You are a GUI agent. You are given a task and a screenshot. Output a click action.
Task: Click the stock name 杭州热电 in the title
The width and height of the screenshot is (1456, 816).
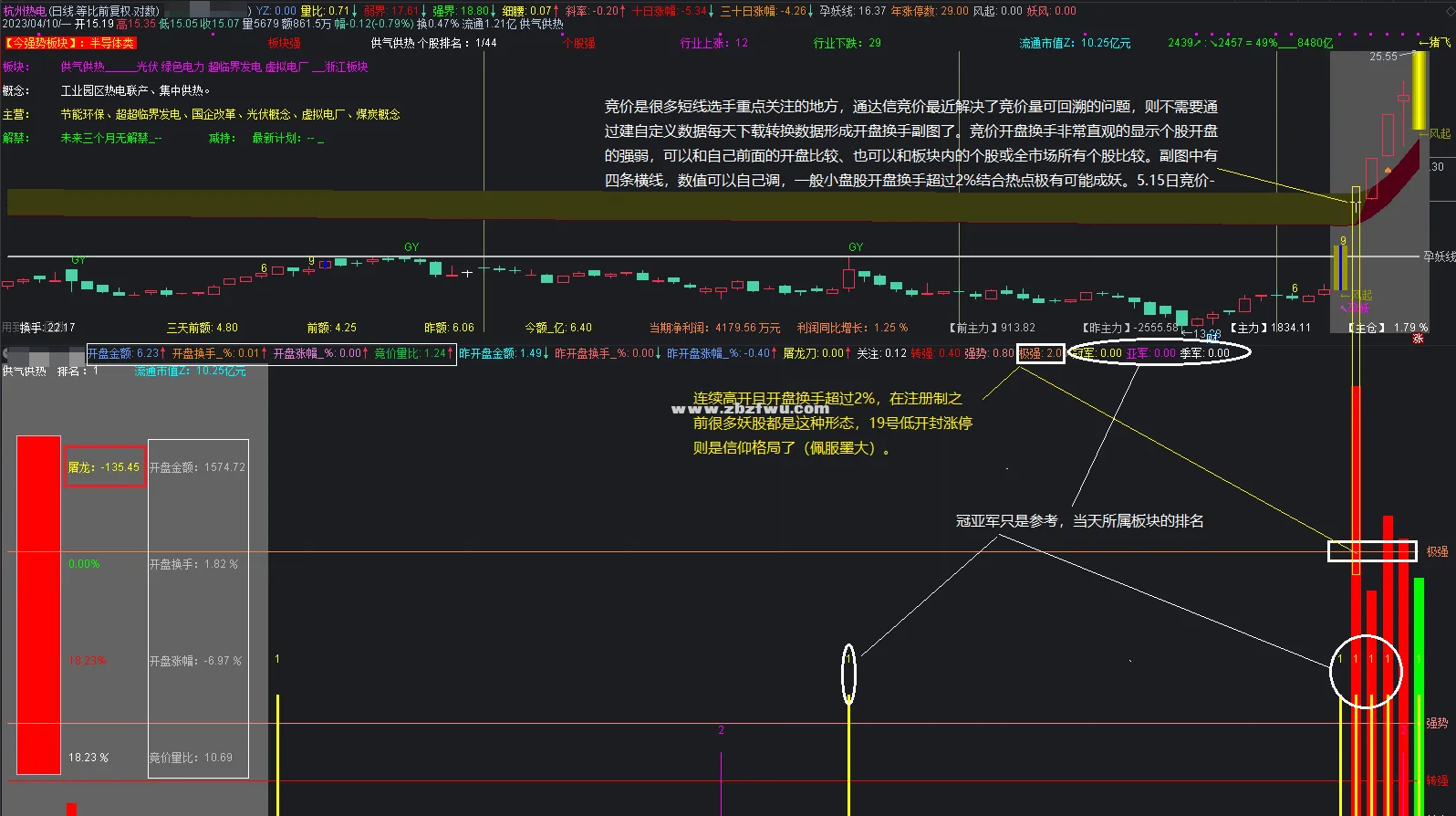point(25,11)
